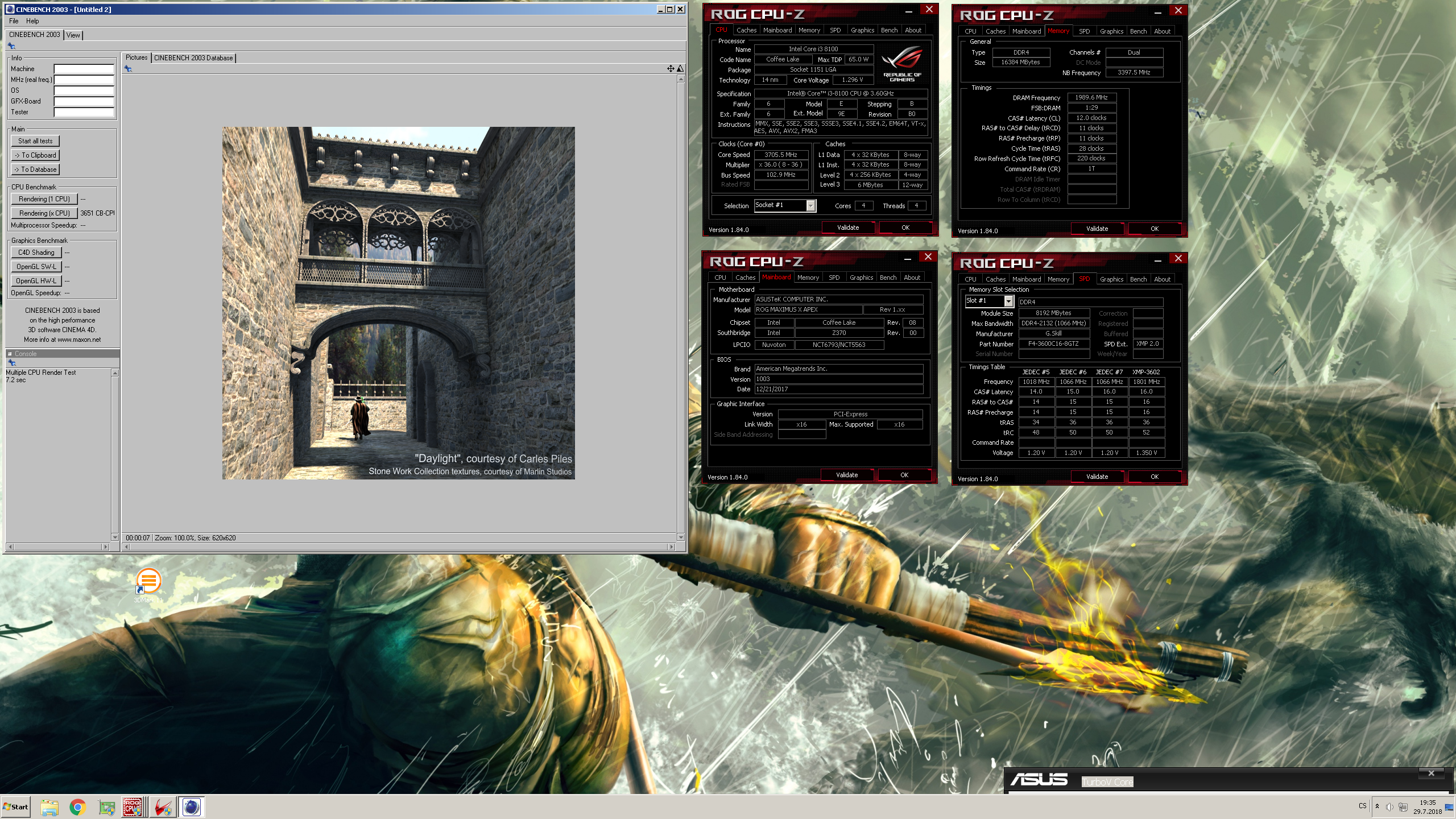Open the Caches tab in CPU-Z CPU window
This screenshot has height=819, width=1456.
[746, 30]
